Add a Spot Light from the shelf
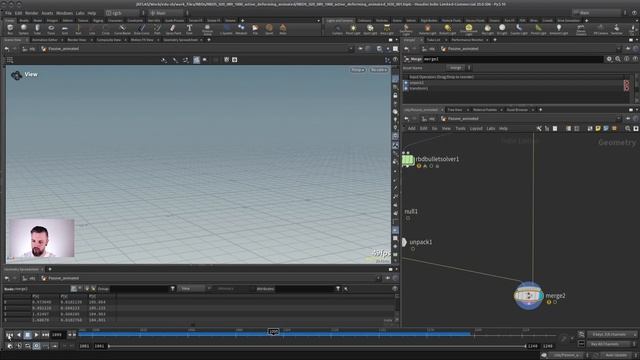640x360 pixels. click(370, 29)
